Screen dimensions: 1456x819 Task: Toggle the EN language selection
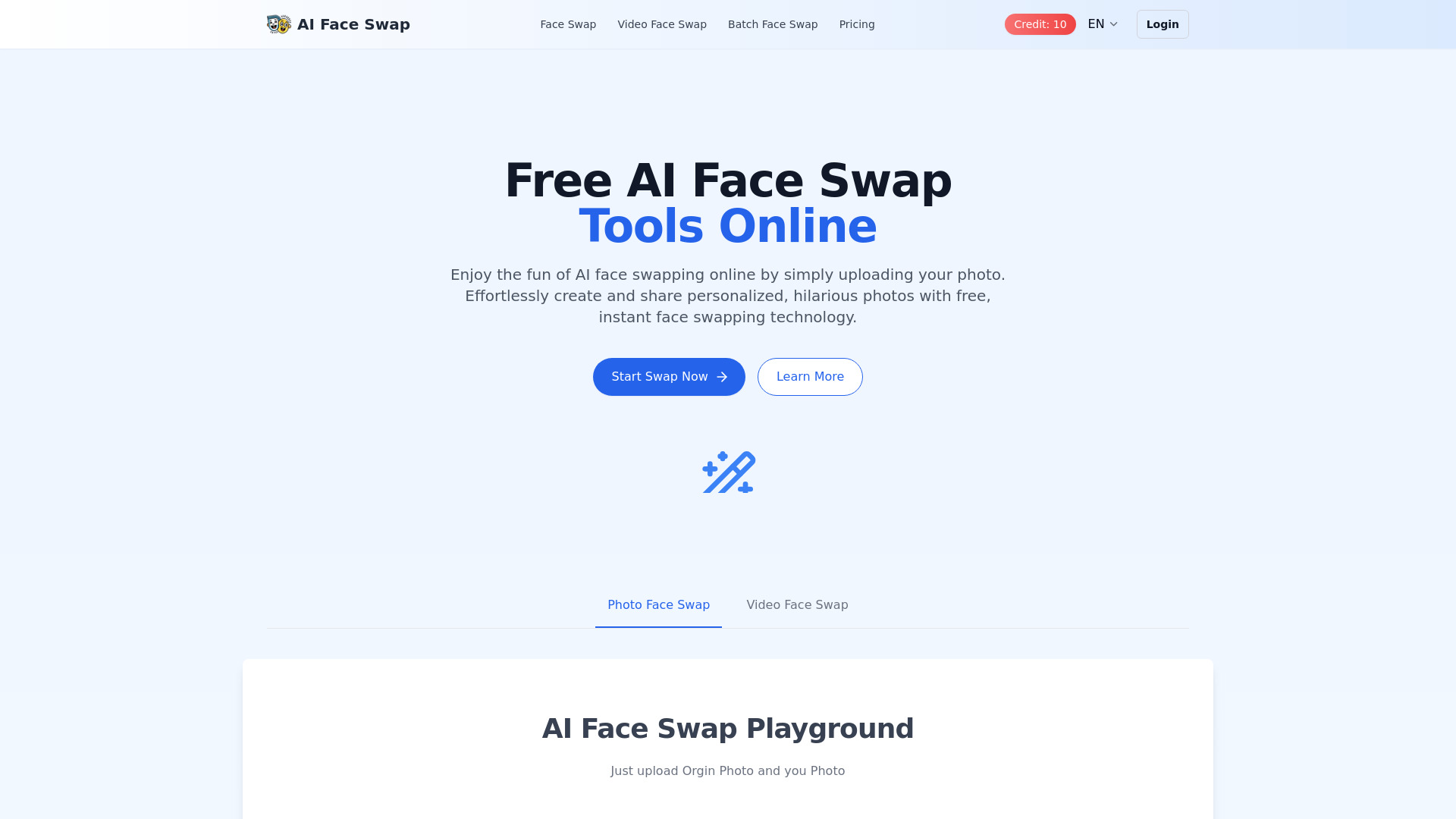1103,23
